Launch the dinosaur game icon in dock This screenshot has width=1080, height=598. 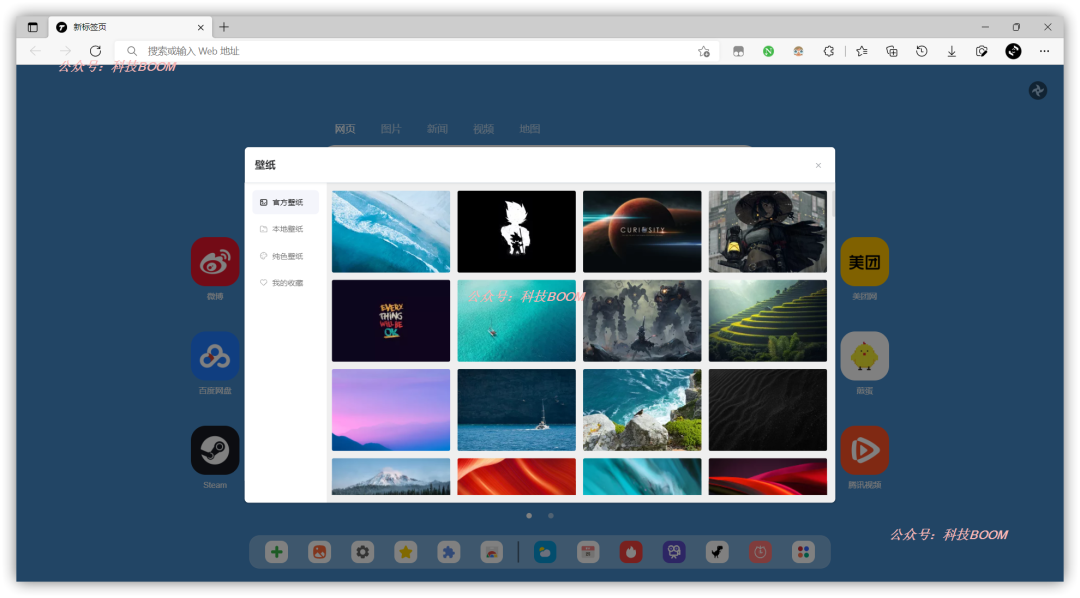[717, 552]
